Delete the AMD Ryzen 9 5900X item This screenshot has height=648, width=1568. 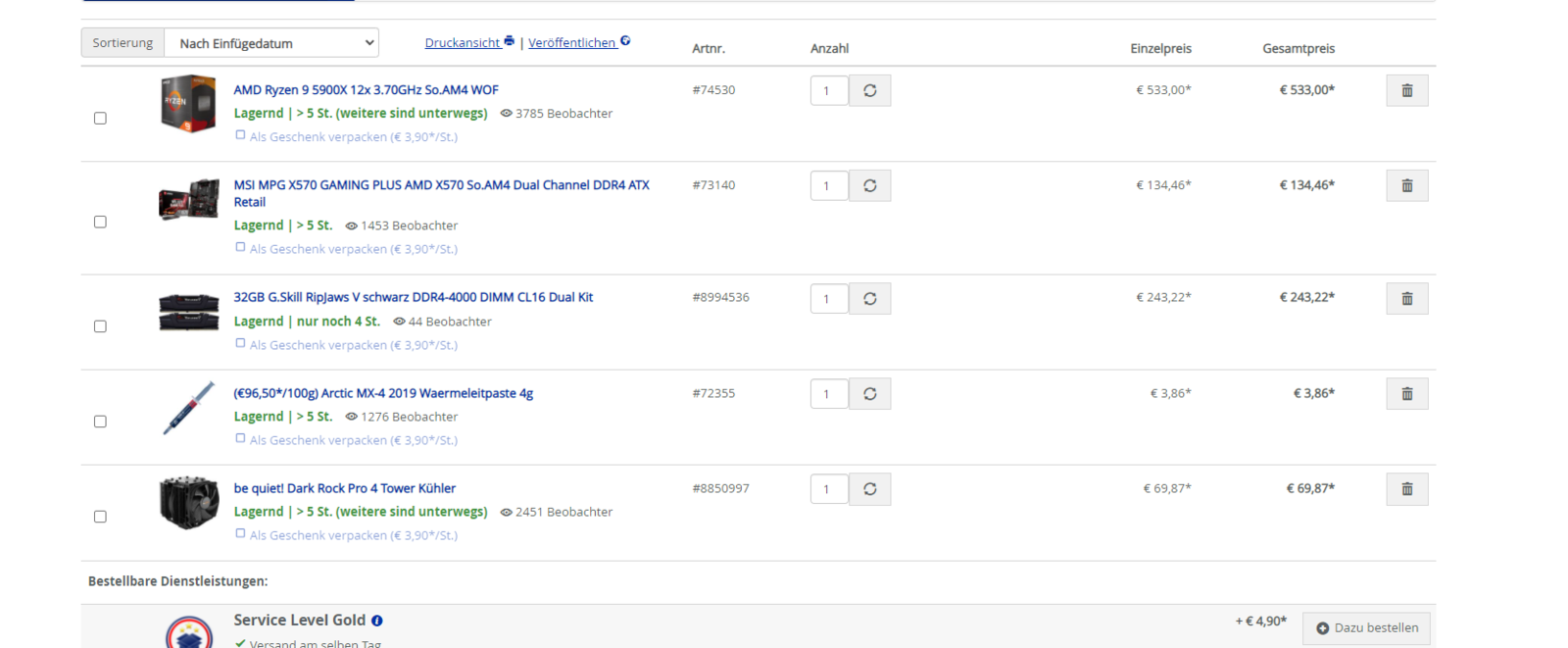click(x=1406, y=90)
